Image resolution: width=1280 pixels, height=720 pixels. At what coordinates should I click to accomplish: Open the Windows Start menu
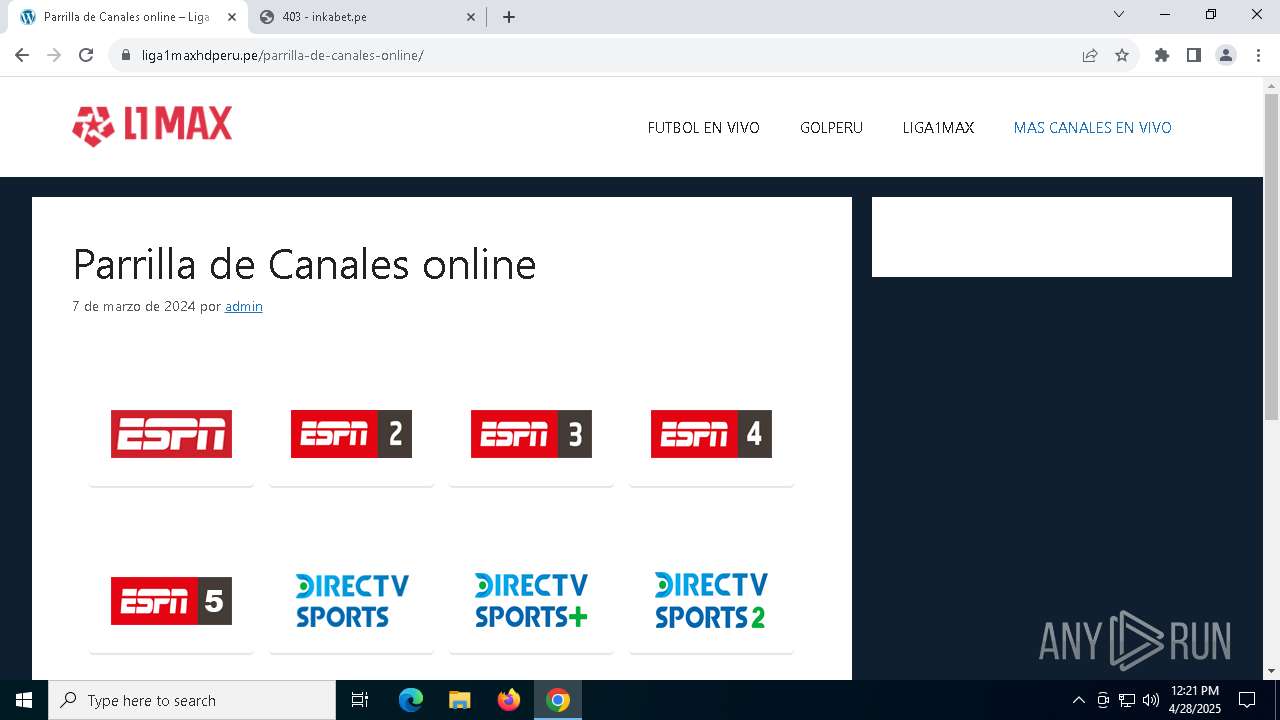(24, 700)
